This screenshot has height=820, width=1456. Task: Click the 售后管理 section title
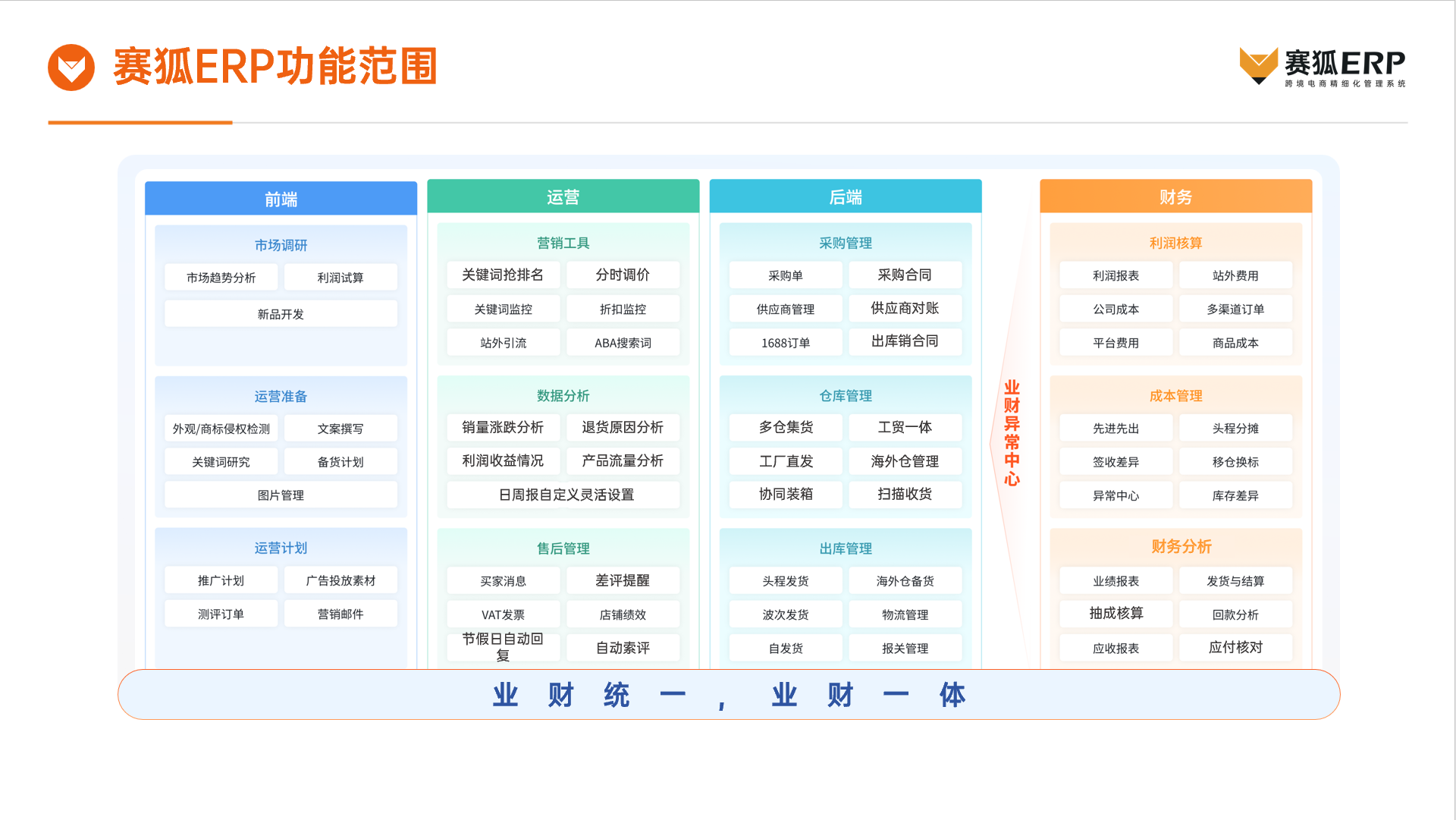(x=563, y=548)
